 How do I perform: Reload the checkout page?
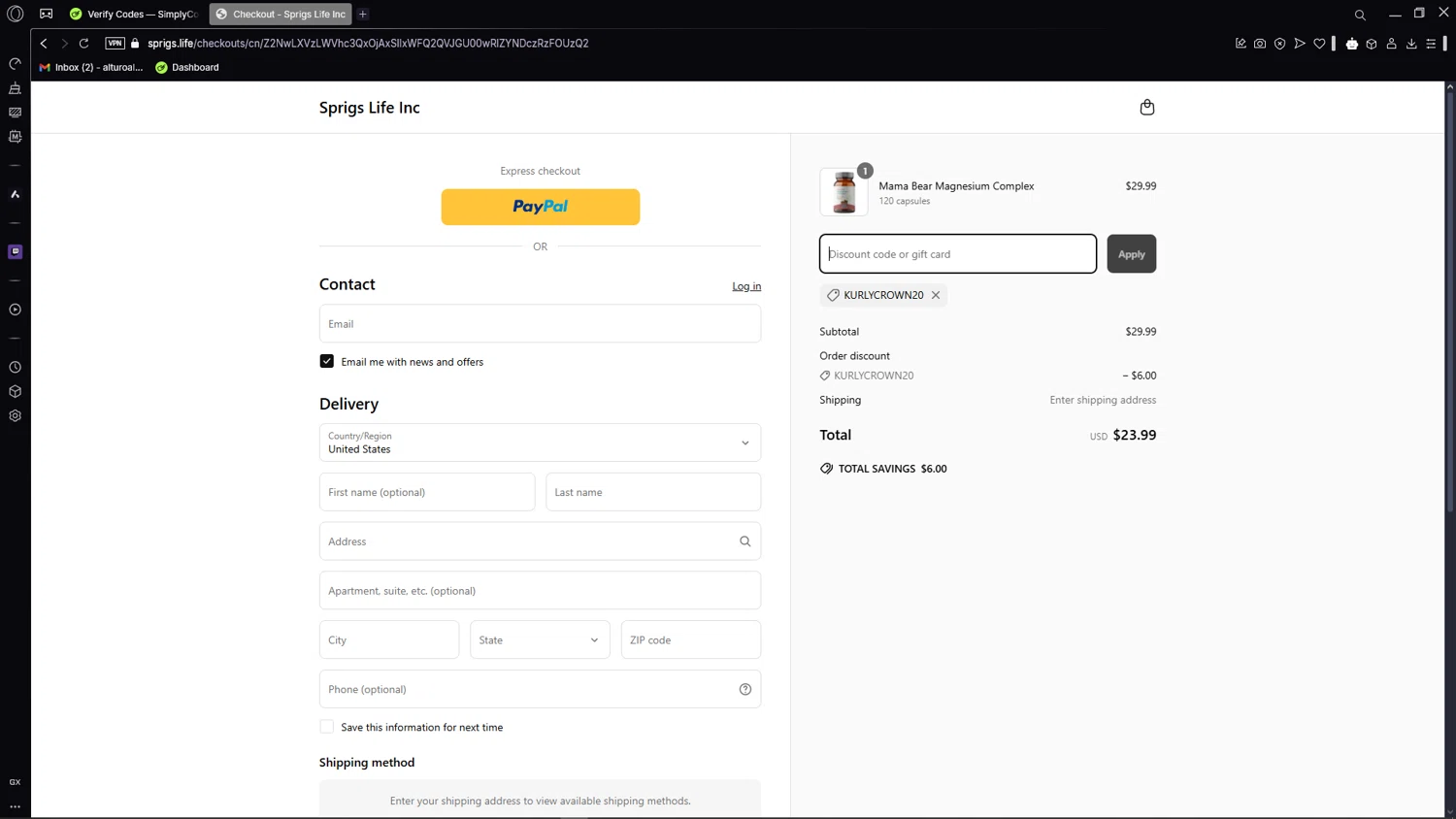click(x=84, y=43)
